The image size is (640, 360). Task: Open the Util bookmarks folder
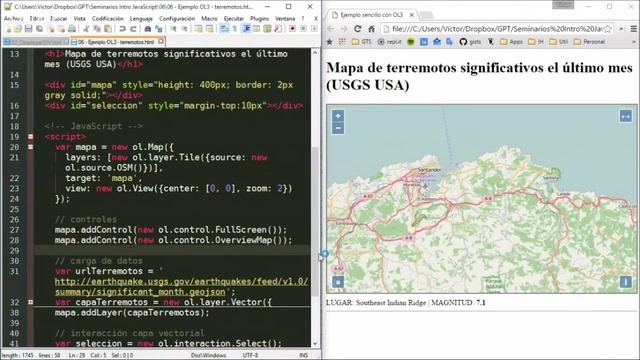pyautogui.click(x=558, y=42)
